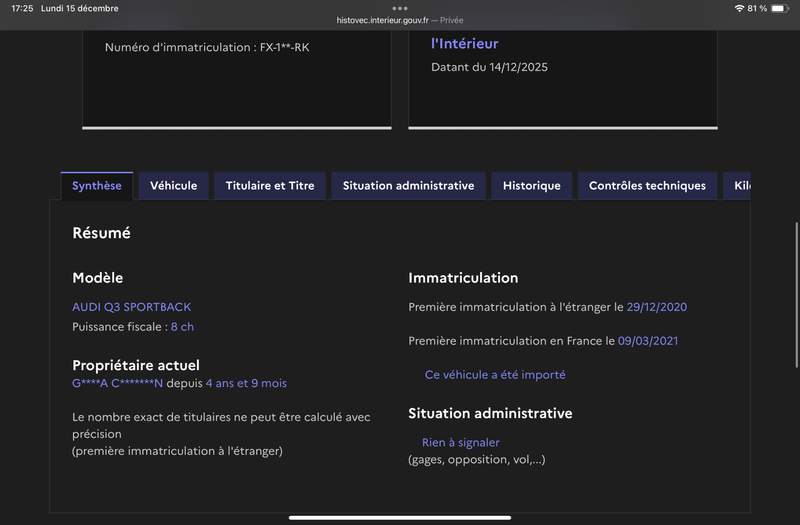
Task: Click the 'Rien à signaler' status text
Action: click(x=460, y=443)
